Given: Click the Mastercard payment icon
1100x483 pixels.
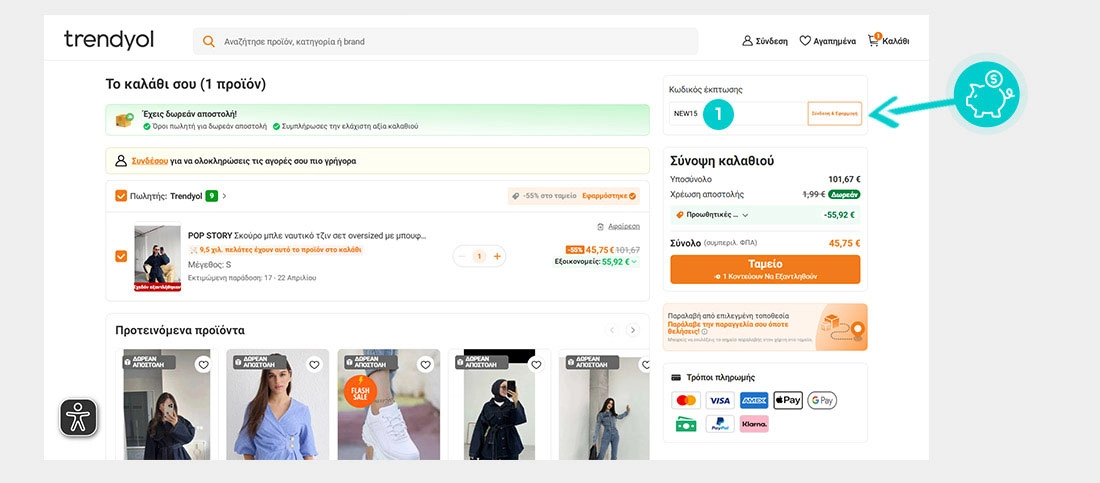Looking at the screenshot, I should click(x=686, y=400).
